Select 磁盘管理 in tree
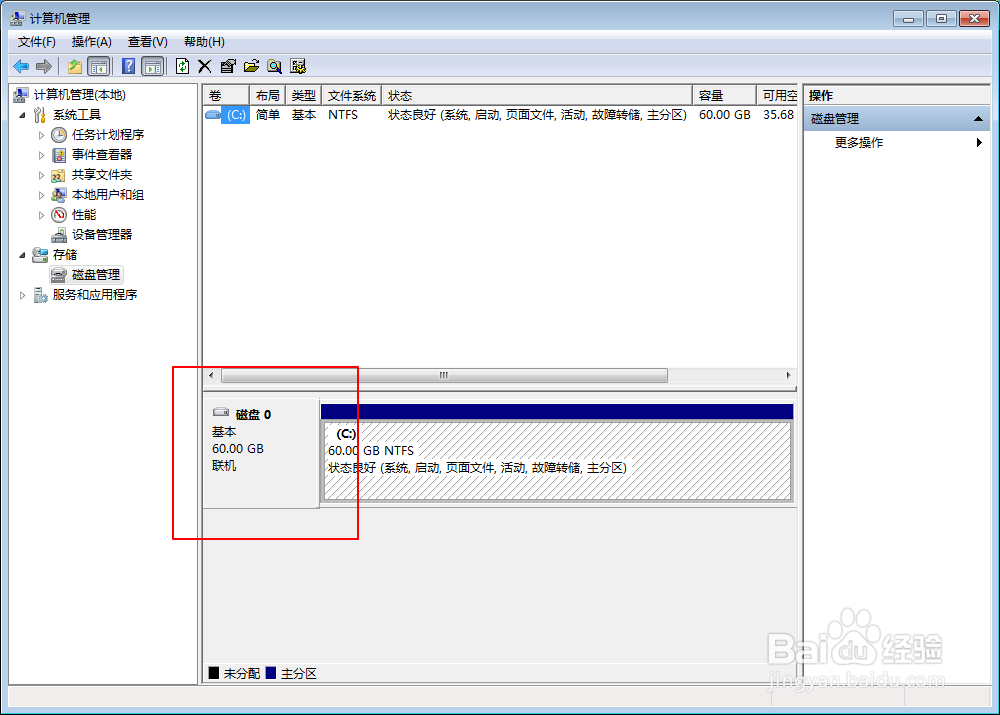Image resolution: width=1000 pixels, height=715 pixels. pyautogui.click(x=96, y=275)
